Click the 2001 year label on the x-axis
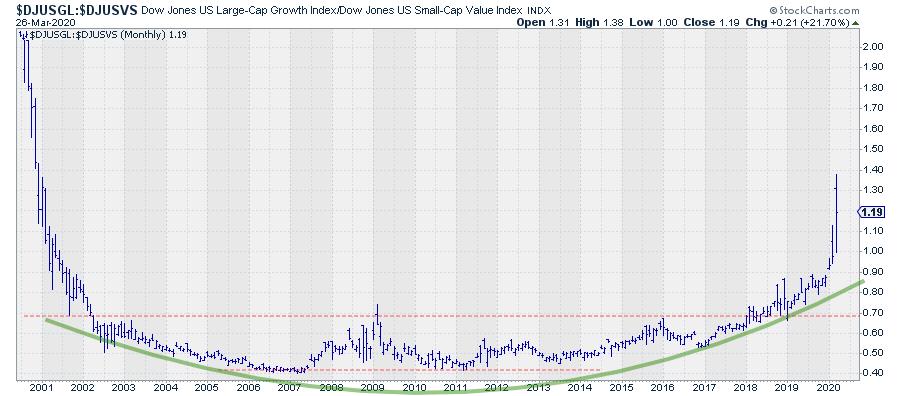900x396 pixels. [43, 387]
